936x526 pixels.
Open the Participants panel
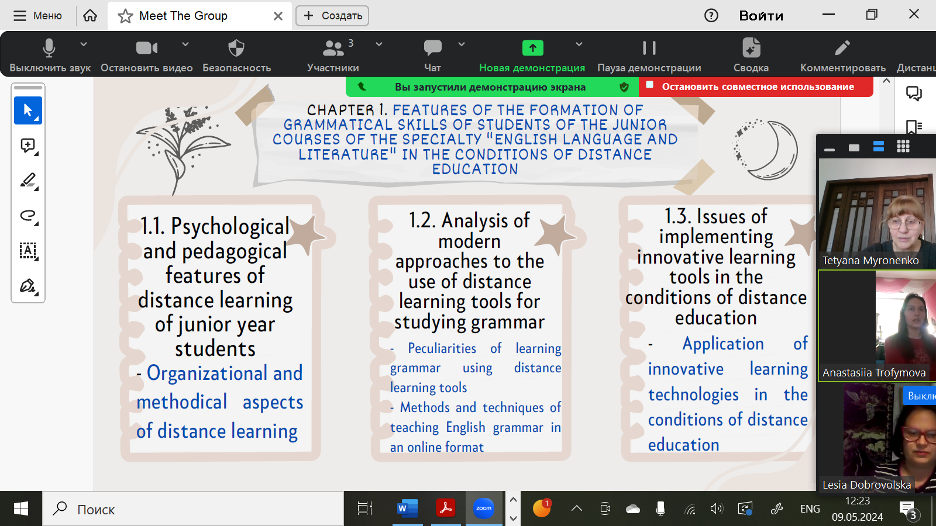333,49
